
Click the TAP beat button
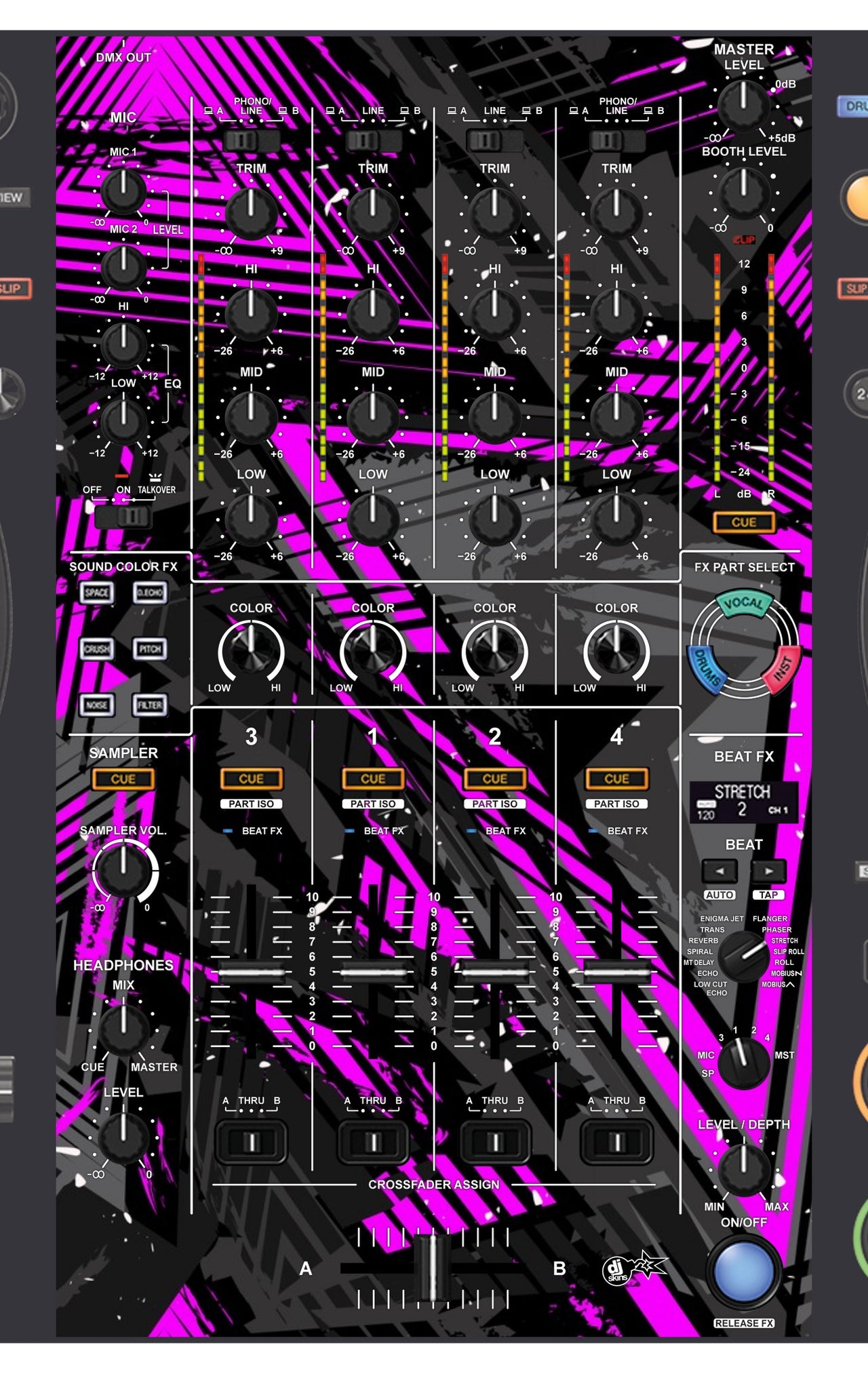pyautogui.click(x=768, y=895)
